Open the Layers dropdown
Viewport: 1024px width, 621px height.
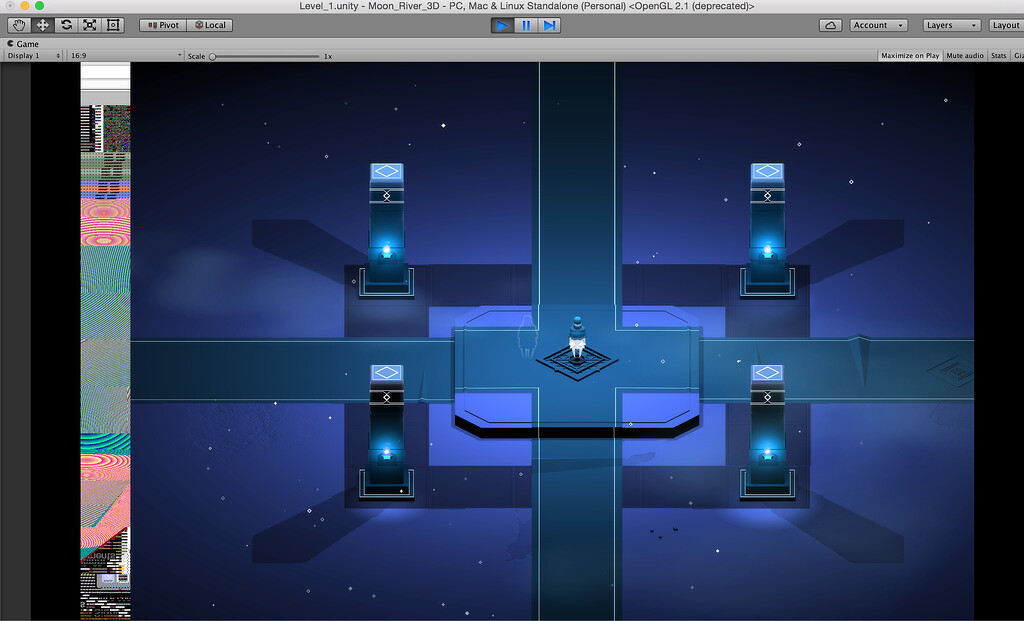click(x=949, y=25)
